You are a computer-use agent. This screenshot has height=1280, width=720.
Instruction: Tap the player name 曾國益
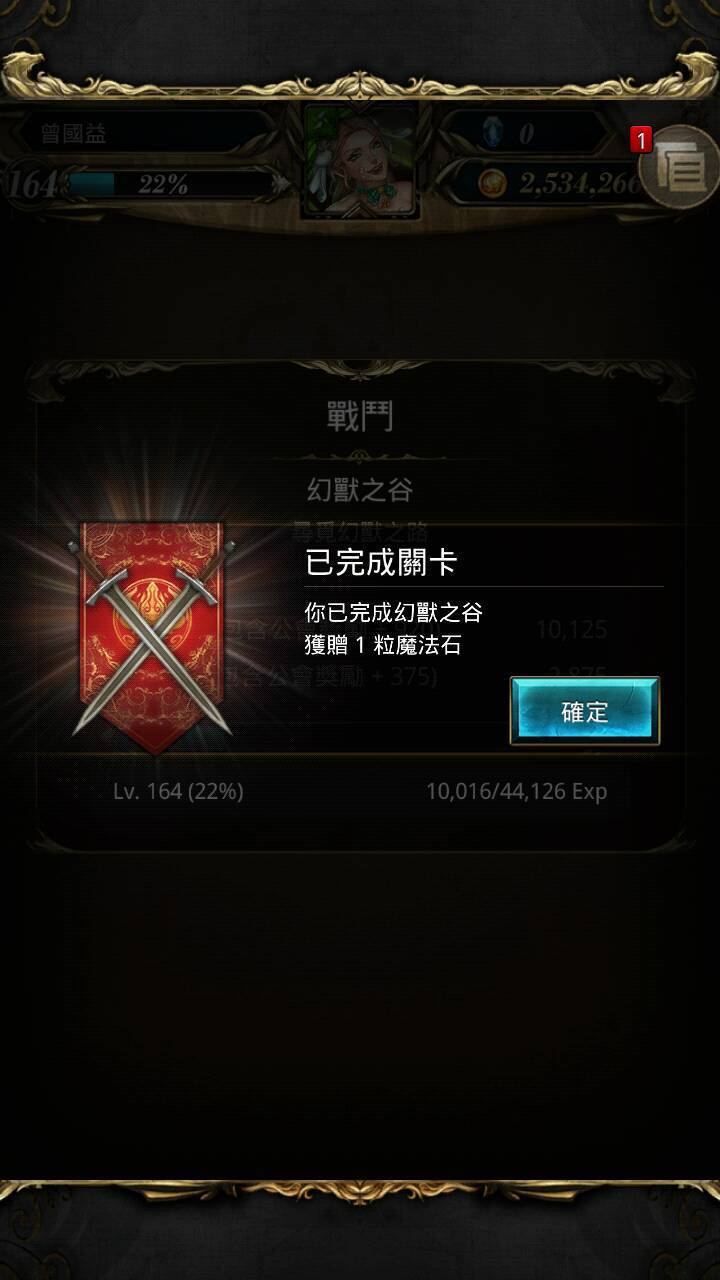(x=73, y=134)
